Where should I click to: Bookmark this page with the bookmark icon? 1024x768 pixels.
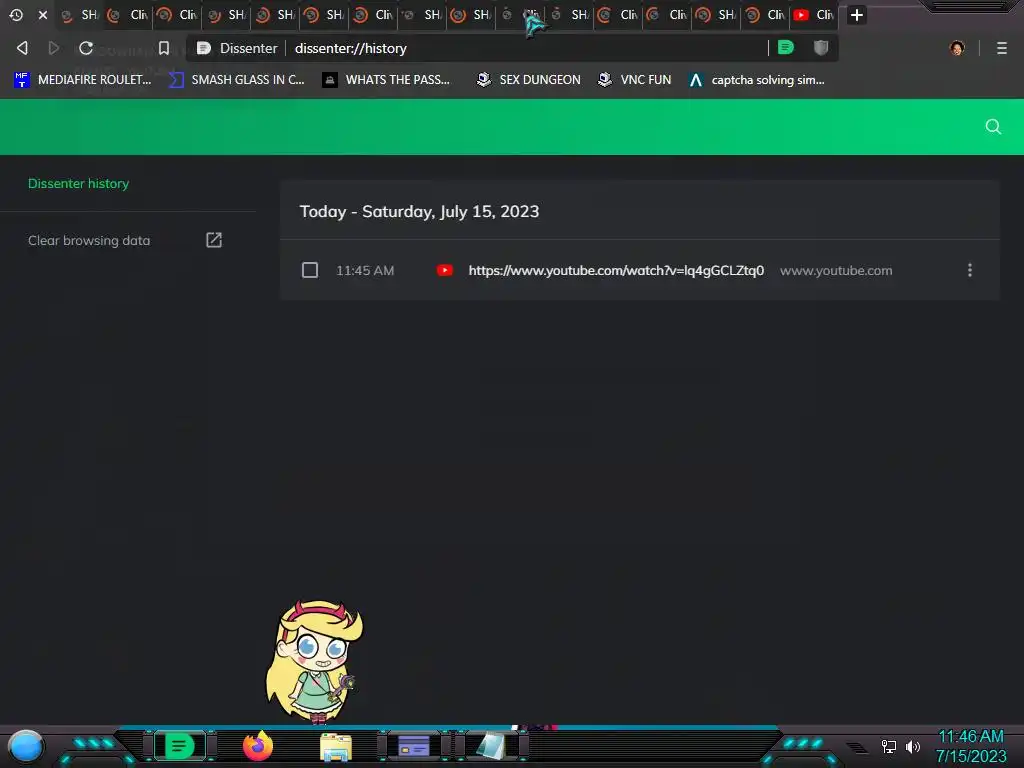click(164, 48)
